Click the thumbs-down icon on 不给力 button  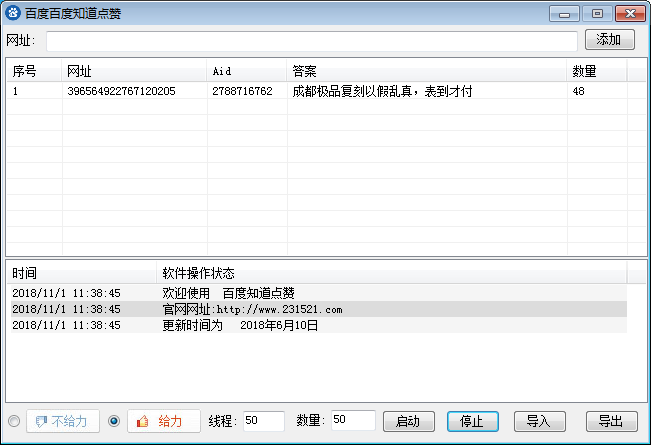click(41, 422)
